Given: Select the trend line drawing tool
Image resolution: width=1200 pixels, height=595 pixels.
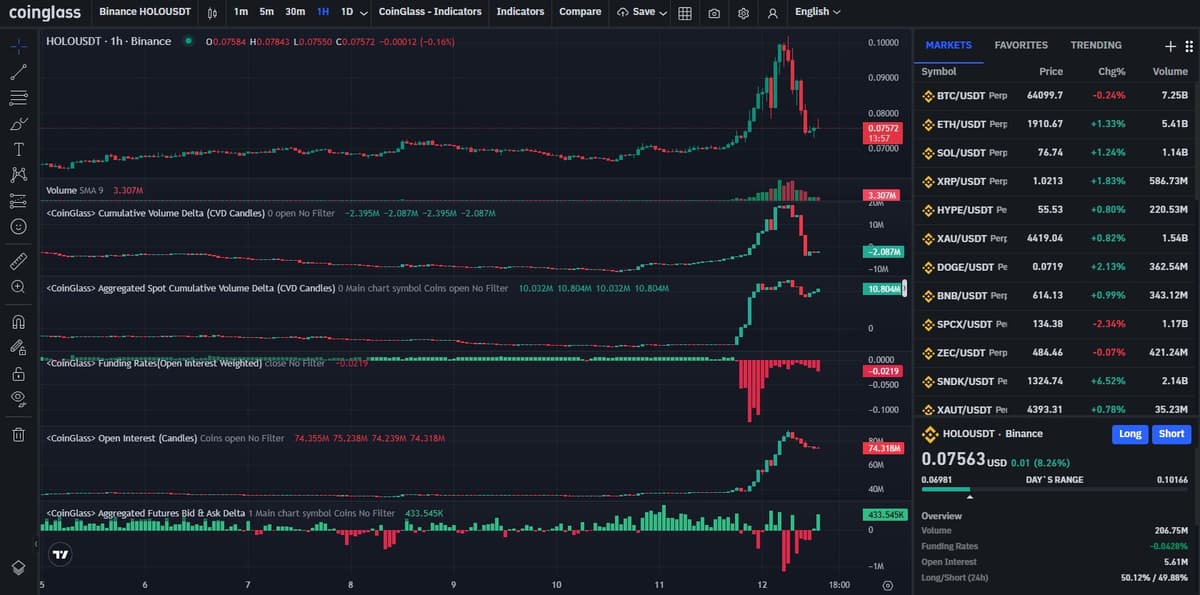Looking at the screenshot, I should click(x=18, y=72).
